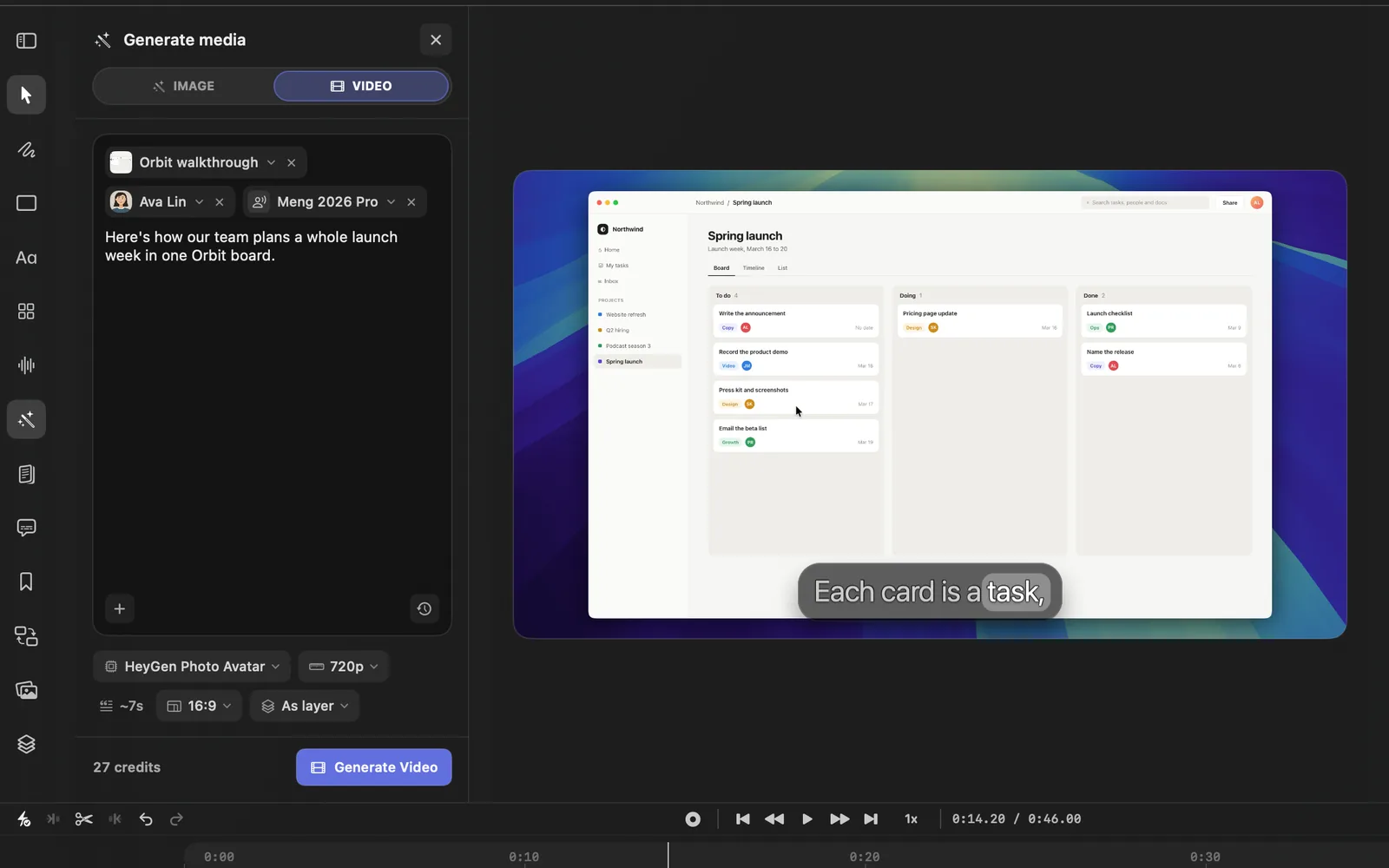Image resolution: width=1389 pixels, height=868 pixels.
Task: Switch to IMAGE generation mode
Action: (x=183, y=86)
